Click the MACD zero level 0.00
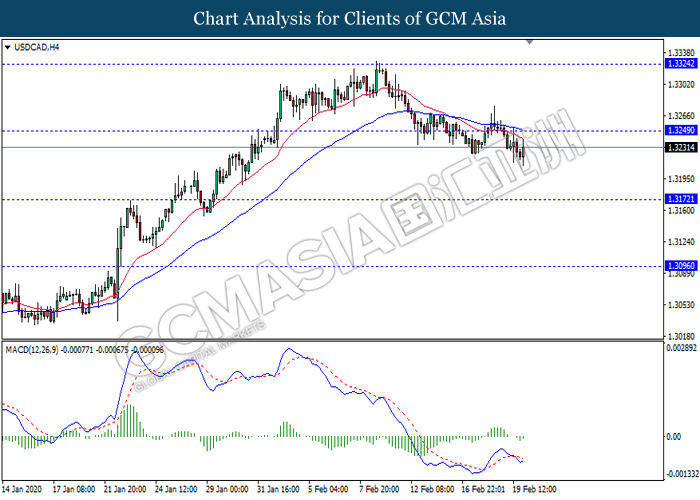 pos(673,437)
